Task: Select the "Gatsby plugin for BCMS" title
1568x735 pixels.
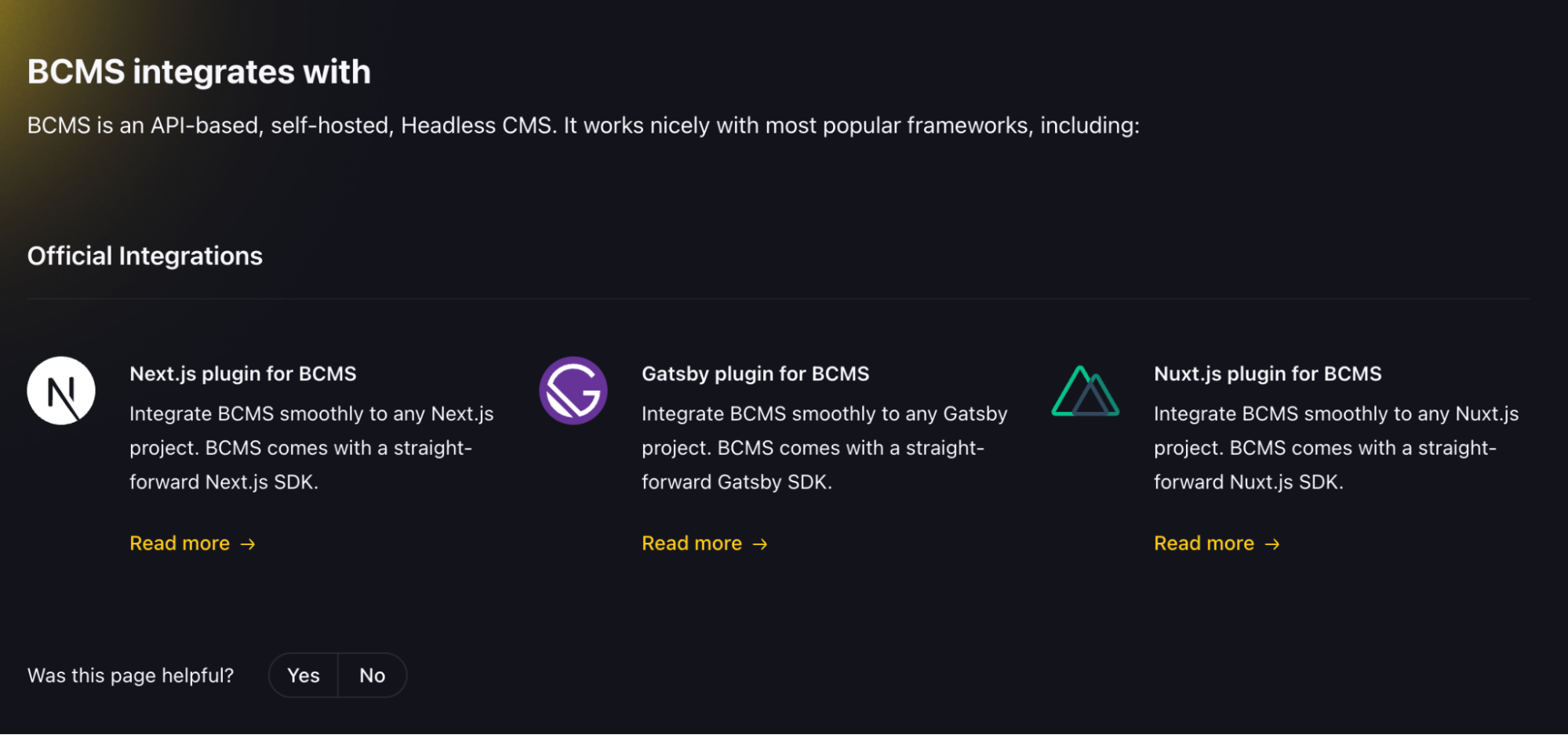Action: (x=755, y=374)
